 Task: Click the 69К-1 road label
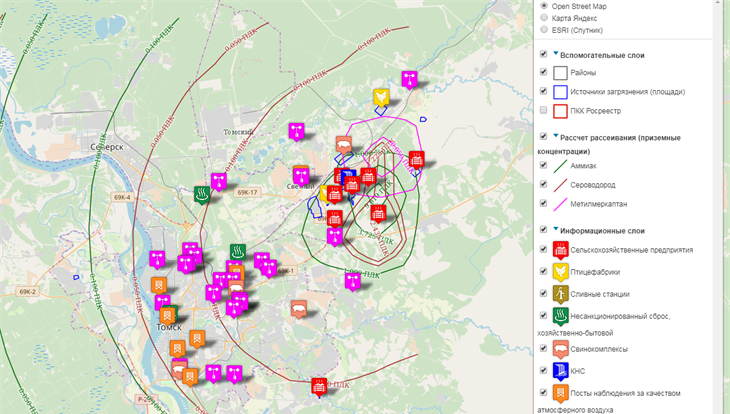[x=285, y=271]
